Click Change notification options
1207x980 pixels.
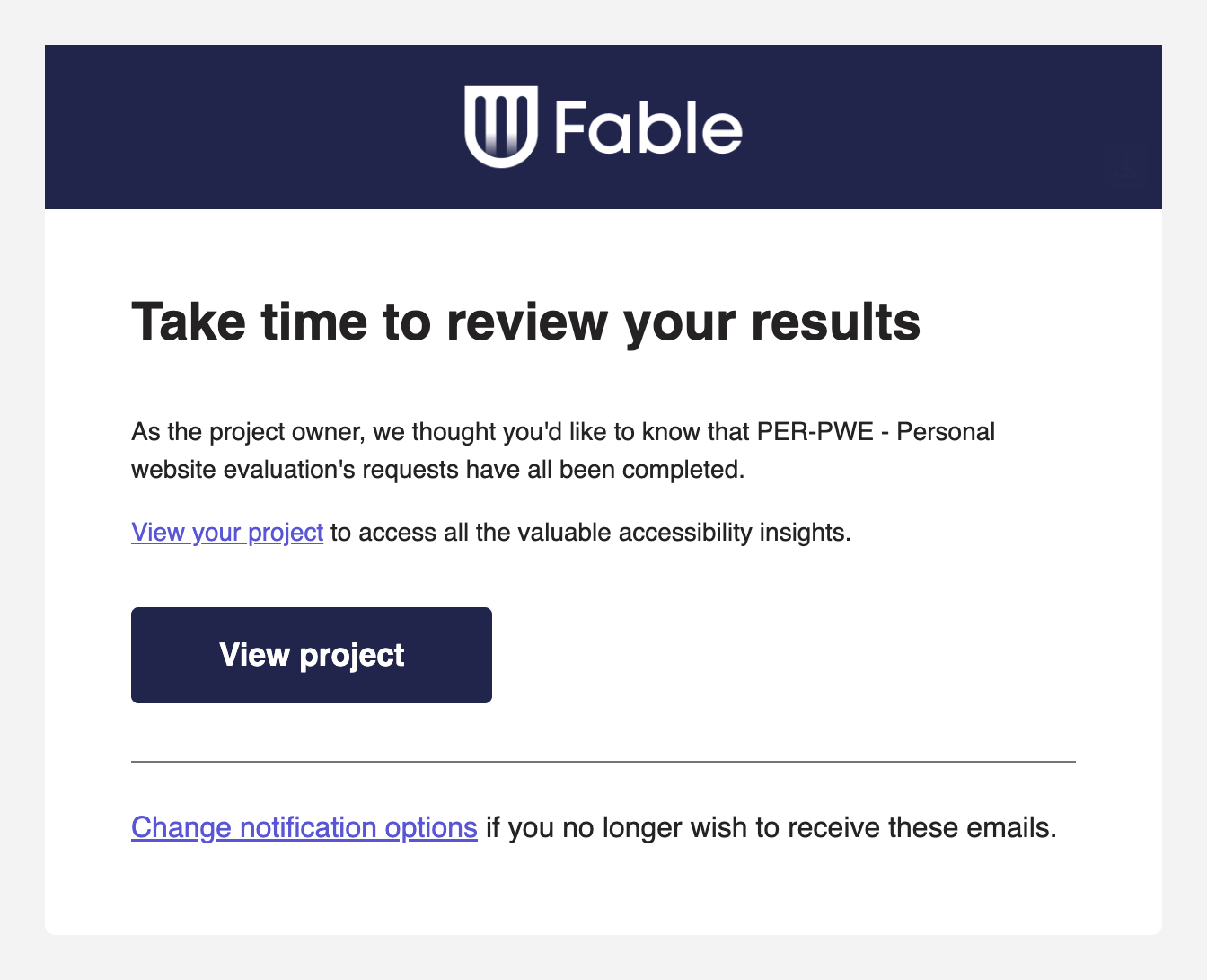pyautogui.click(x=304, y=827)
